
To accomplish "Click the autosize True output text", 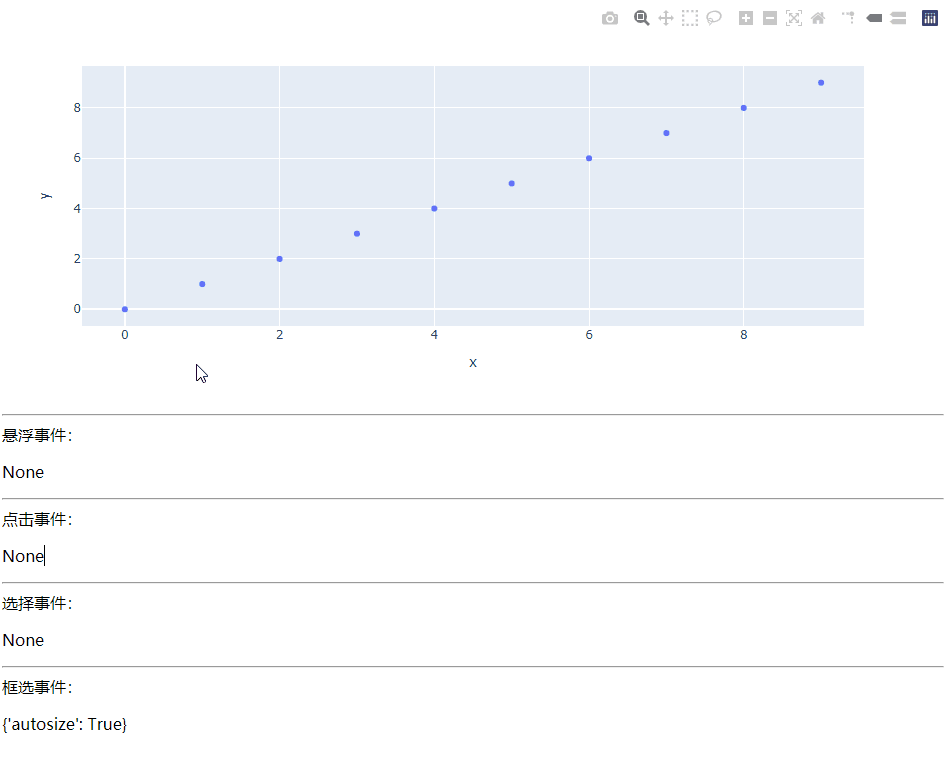I will (x=65, y=724).
